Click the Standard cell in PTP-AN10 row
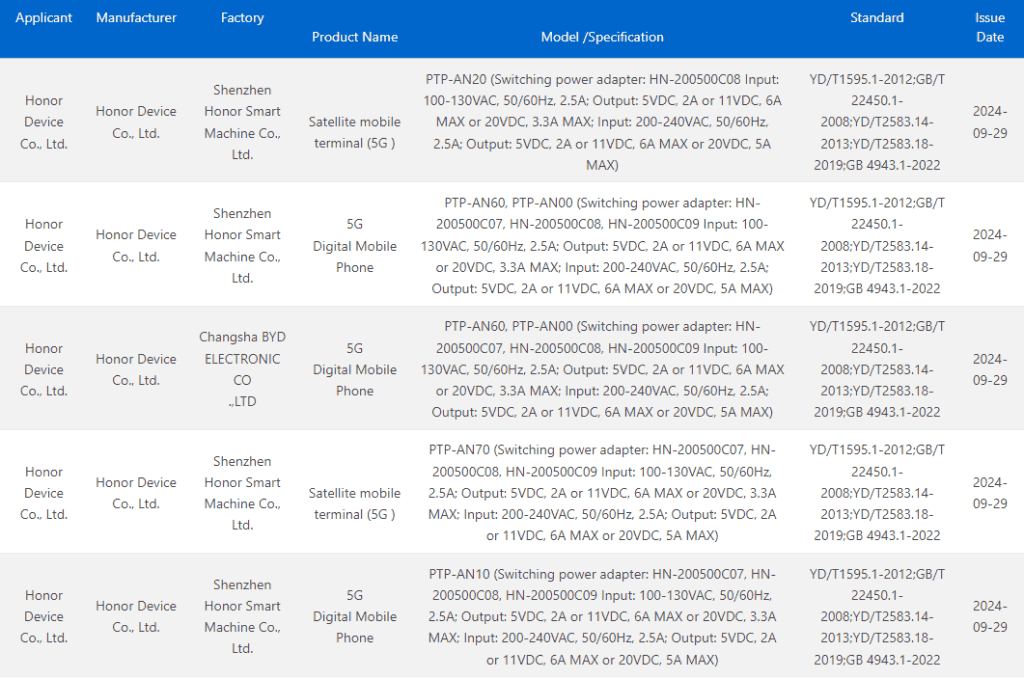Viewport: 1024px width, 679px height. click(x=876, y=617)
